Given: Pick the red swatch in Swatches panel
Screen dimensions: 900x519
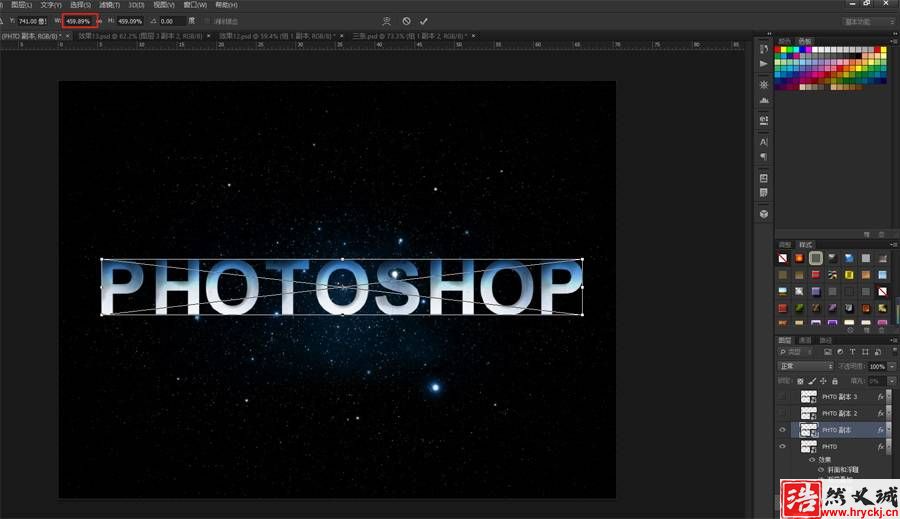Looking at the screenshot, I should (778, 50).
